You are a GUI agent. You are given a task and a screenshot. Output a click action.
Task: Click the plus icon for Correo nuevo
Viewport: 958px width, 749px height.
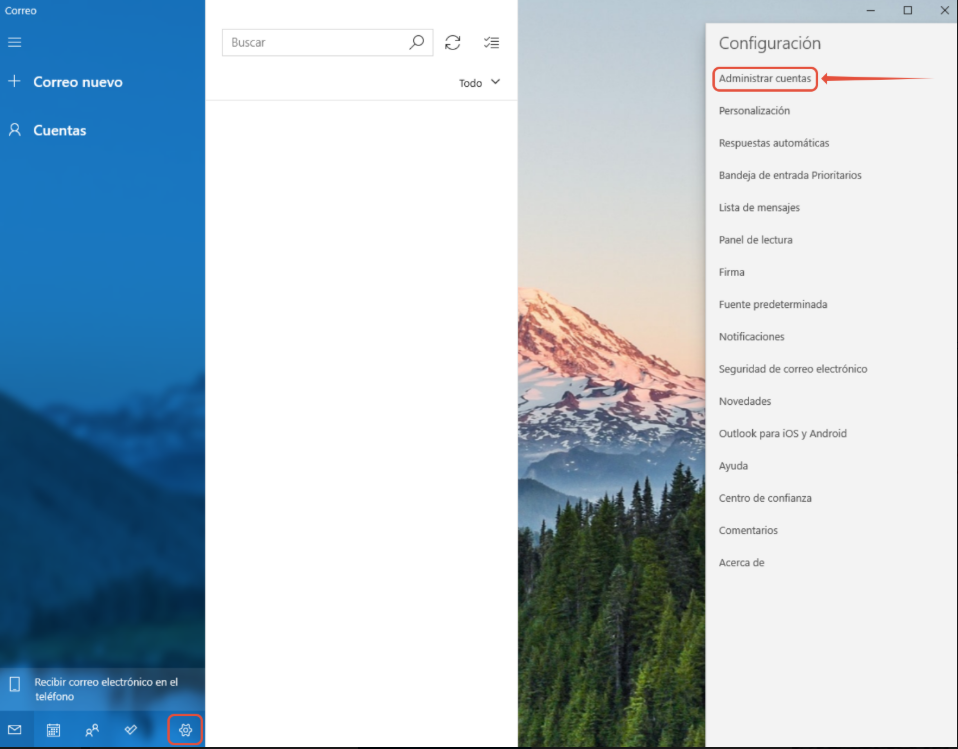(15, 81)
